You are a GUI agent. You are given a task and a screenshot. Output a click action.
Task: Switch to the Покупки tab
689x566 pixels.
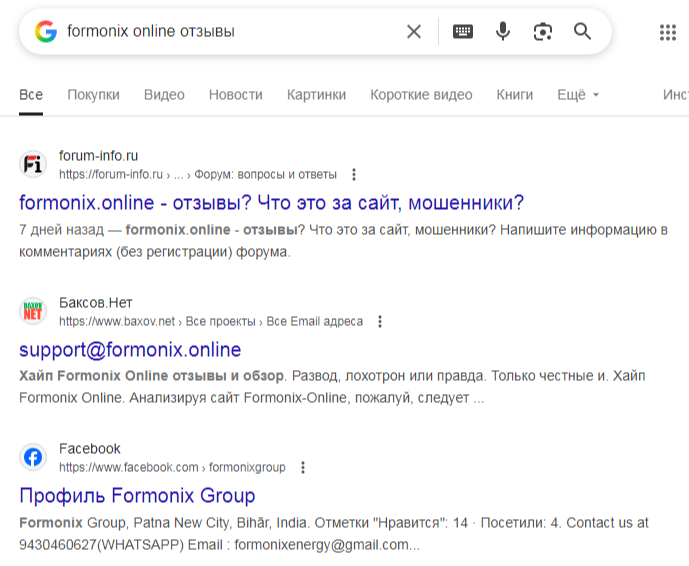click(94, 95)
